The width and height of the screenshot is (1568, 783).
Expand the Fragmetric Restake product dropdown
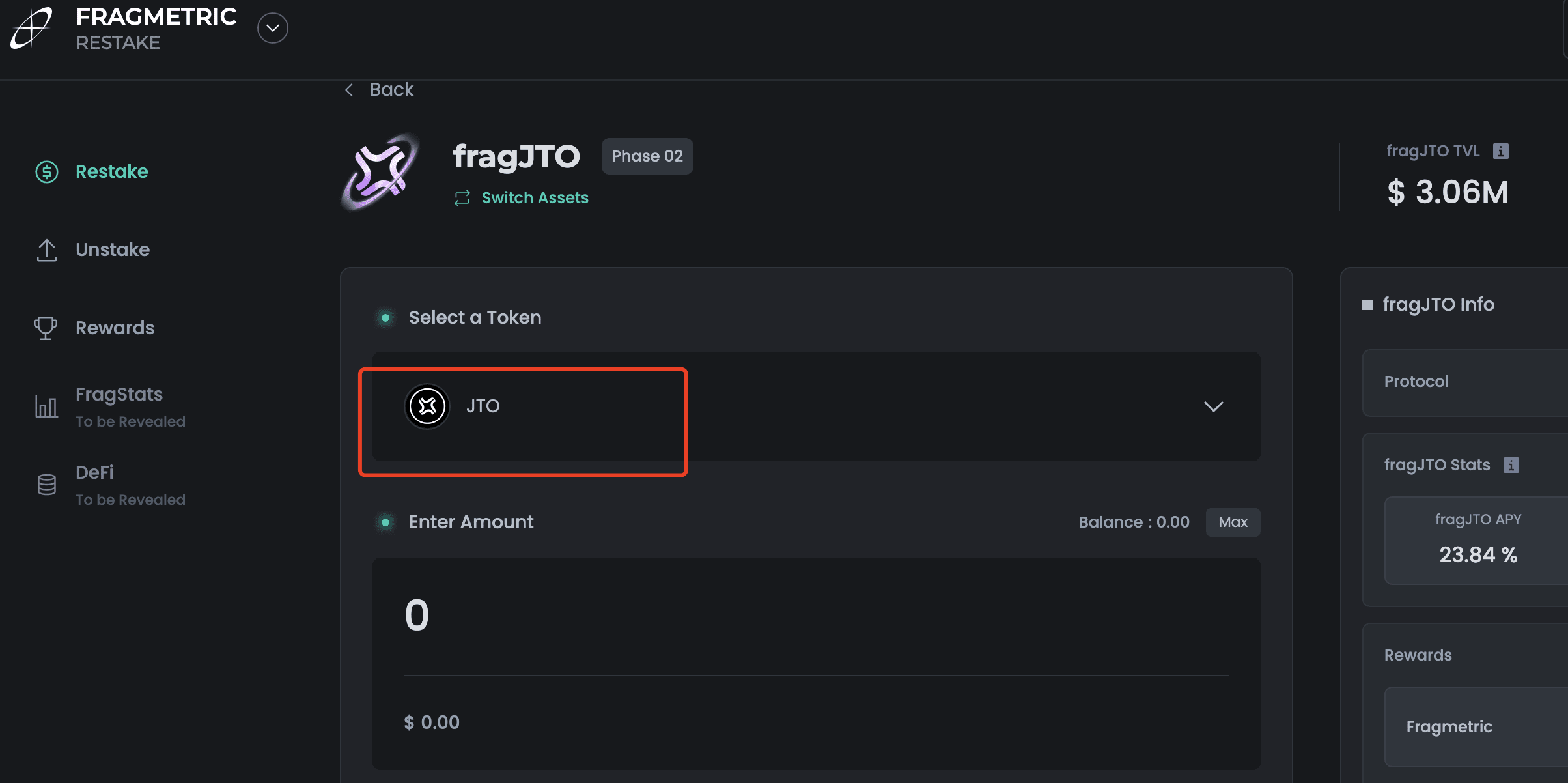coord(273,28)
